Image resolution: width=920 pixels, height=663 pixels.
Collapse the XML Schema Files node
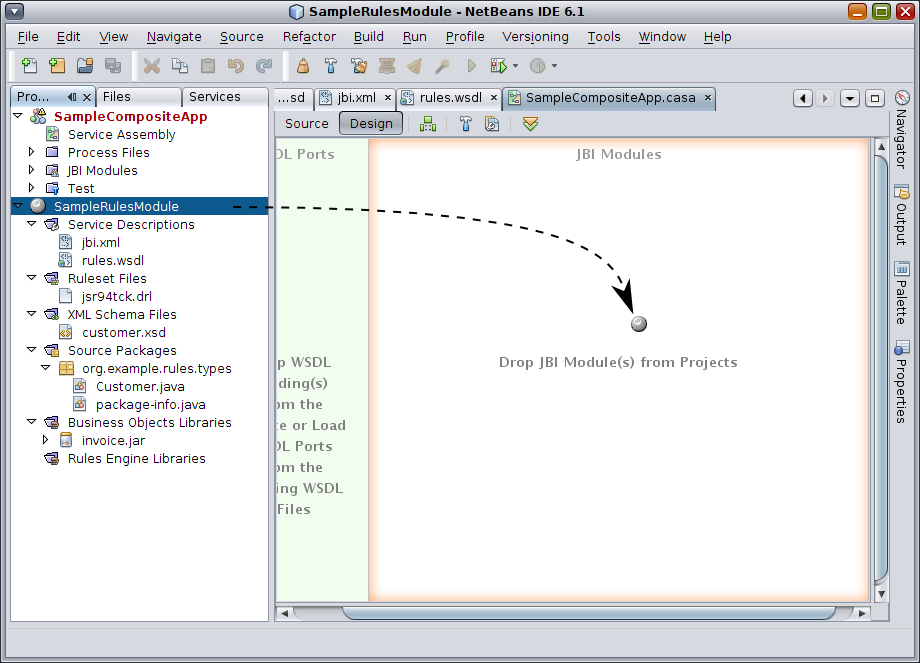(32, 314)
